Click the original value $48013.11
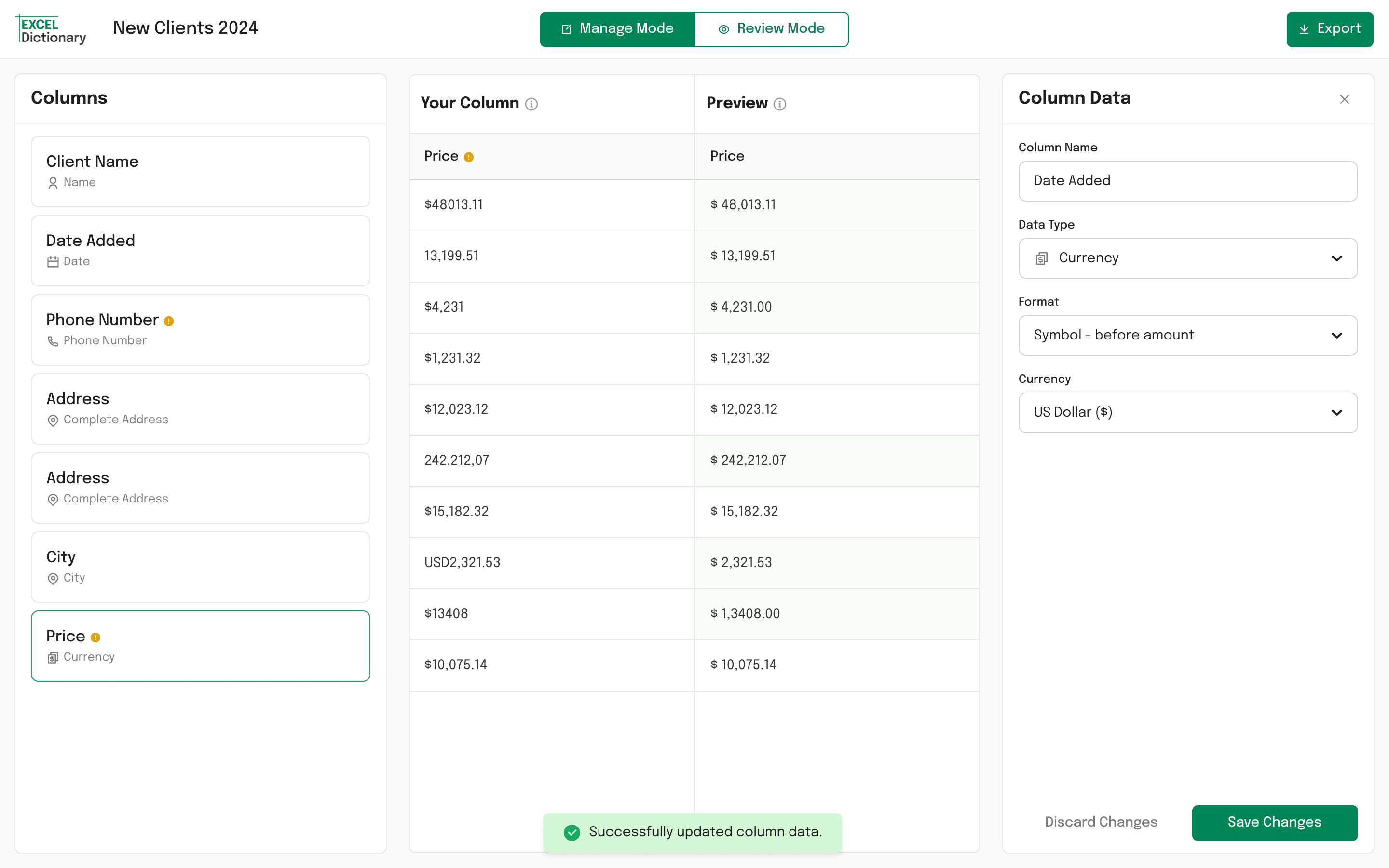The image size is (1389, 868). [x=453, y=205]
